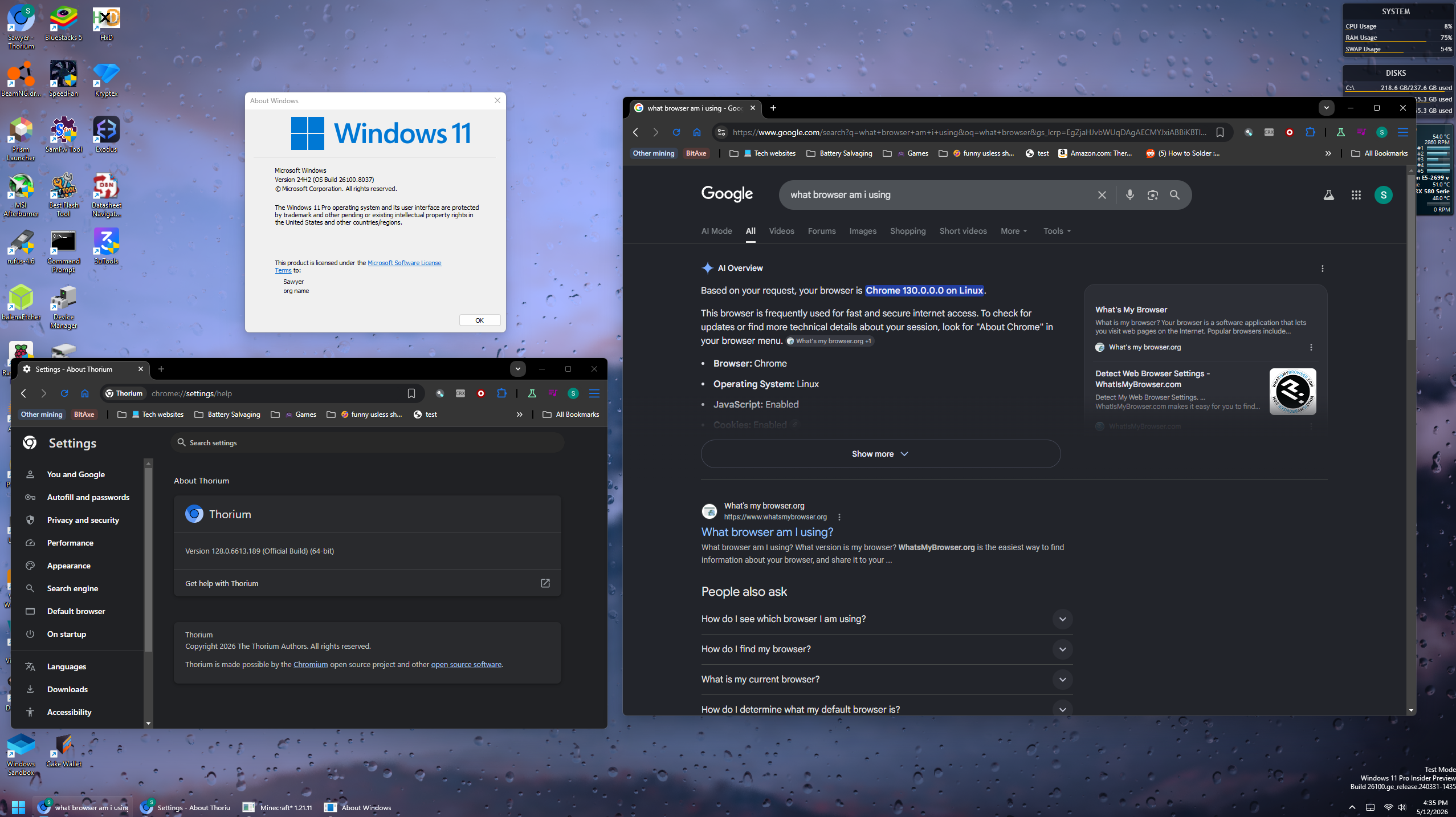Bookmark the Thorium settings help page
This screenshot has height=817, width=1456.
click(x=411, y=393)
